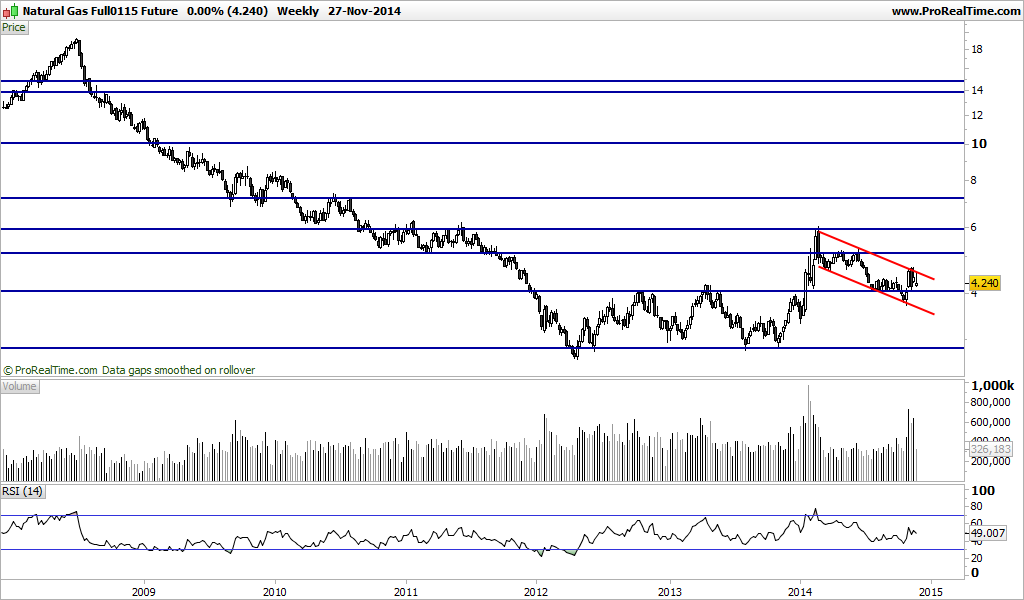Click the 2011 label on time axis
The width and height of the screenshot is (1024, 600).
click(x=406, y=592)
